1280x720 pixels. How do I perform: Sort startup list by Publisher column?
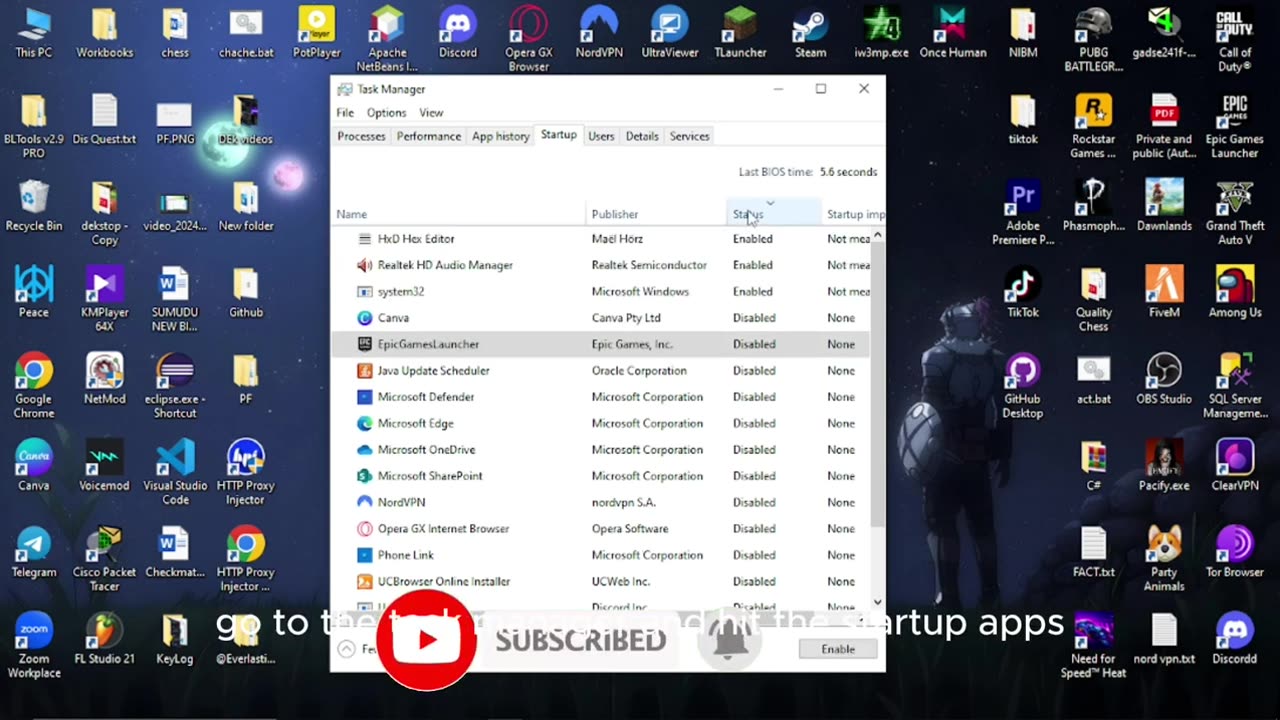pyautogui.click(x=657, y=214)
